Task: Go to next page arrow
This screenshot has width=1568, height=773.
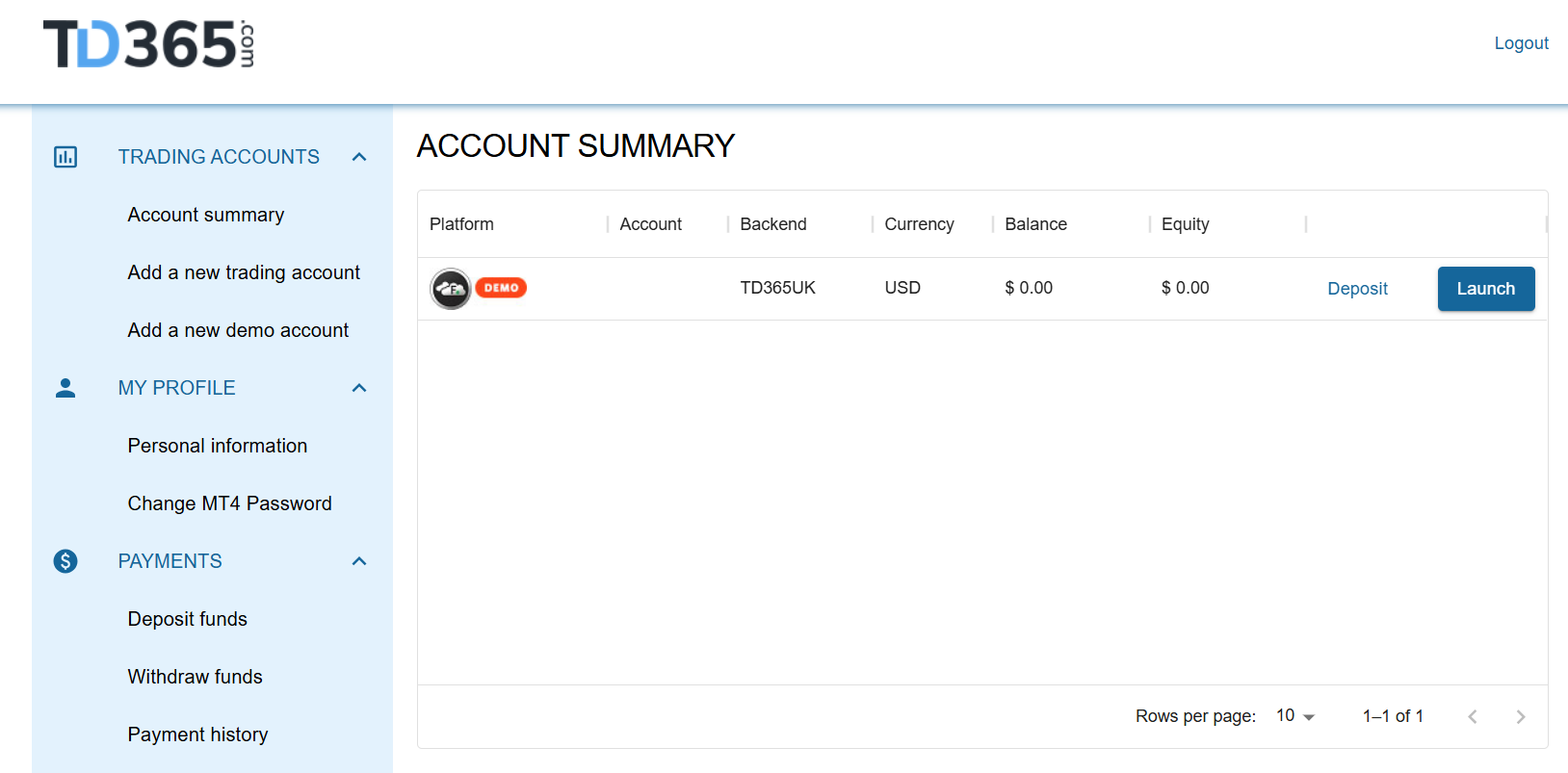Action: (1520, 716)
